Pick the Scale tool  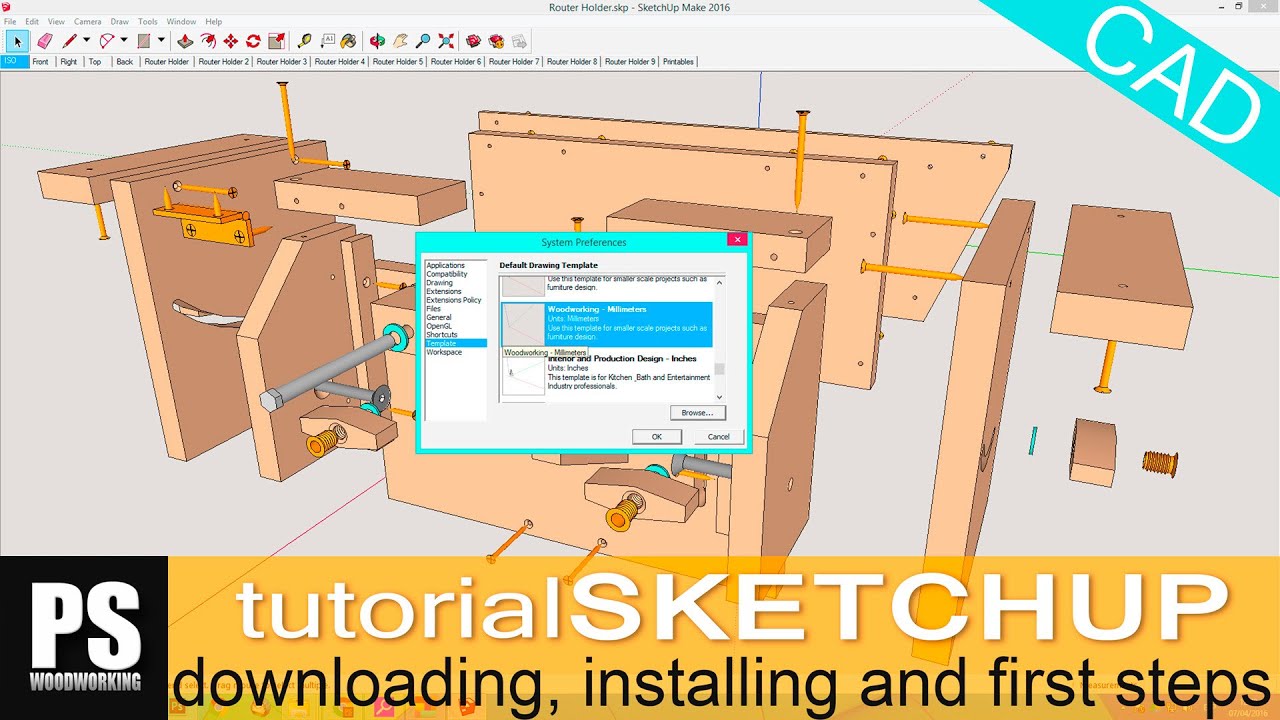tap(276, 41)
